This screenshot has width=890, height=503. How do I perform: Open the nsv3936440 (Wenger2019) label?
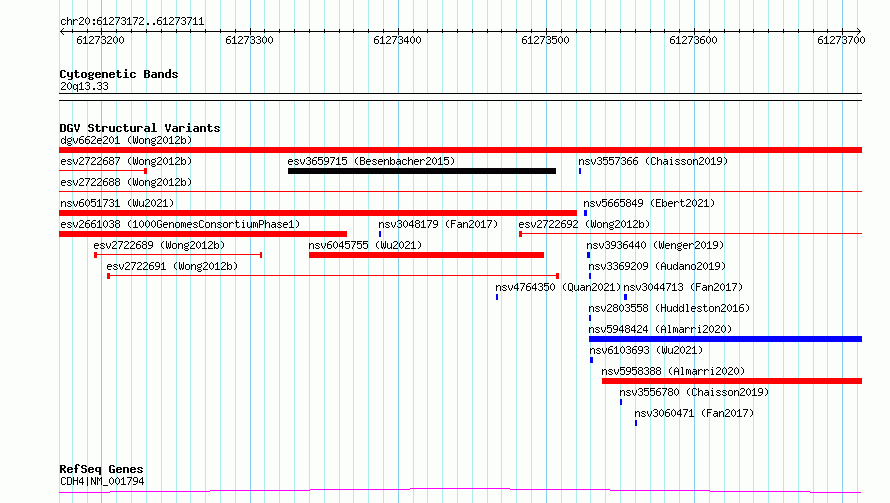tap(655, 245)
